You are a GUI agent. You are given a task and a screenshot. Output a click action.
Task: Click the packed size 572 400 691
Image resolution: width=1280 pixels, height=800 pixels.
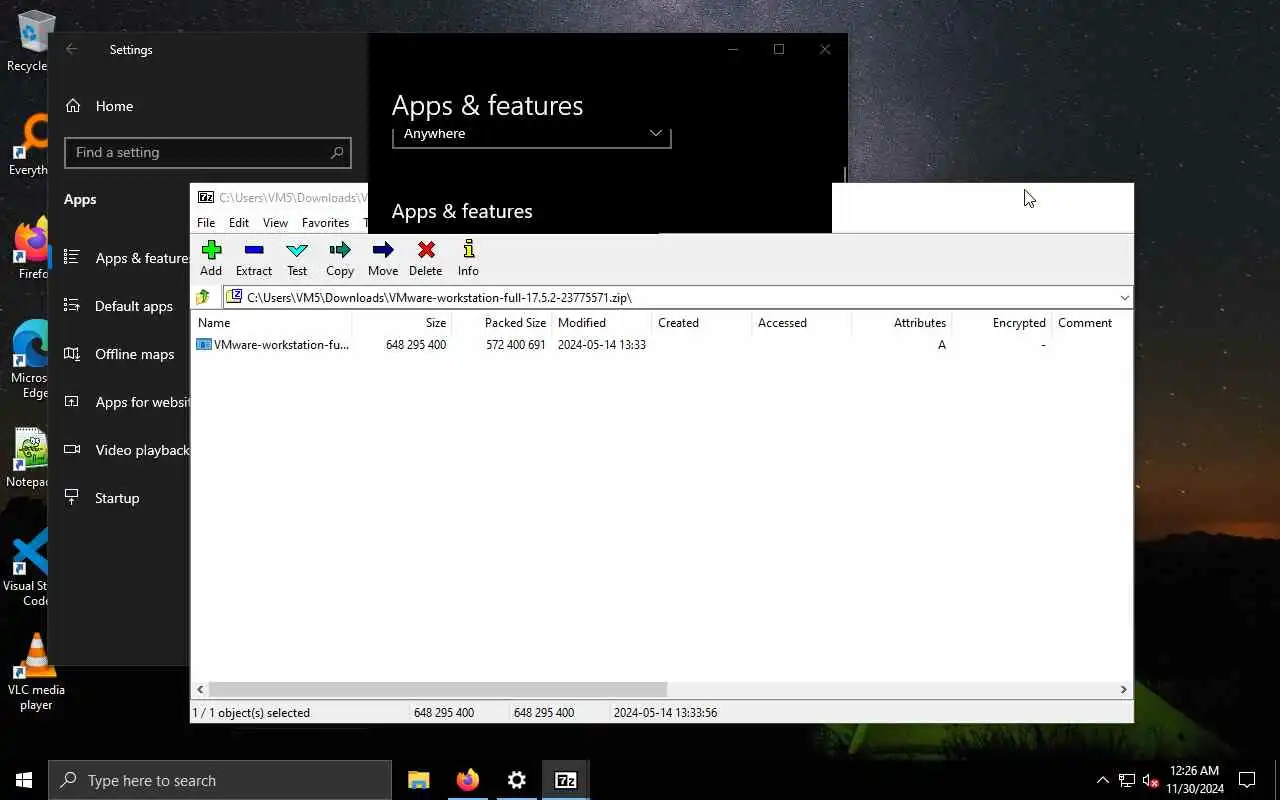pyautogui.click(x=516, y=345)
